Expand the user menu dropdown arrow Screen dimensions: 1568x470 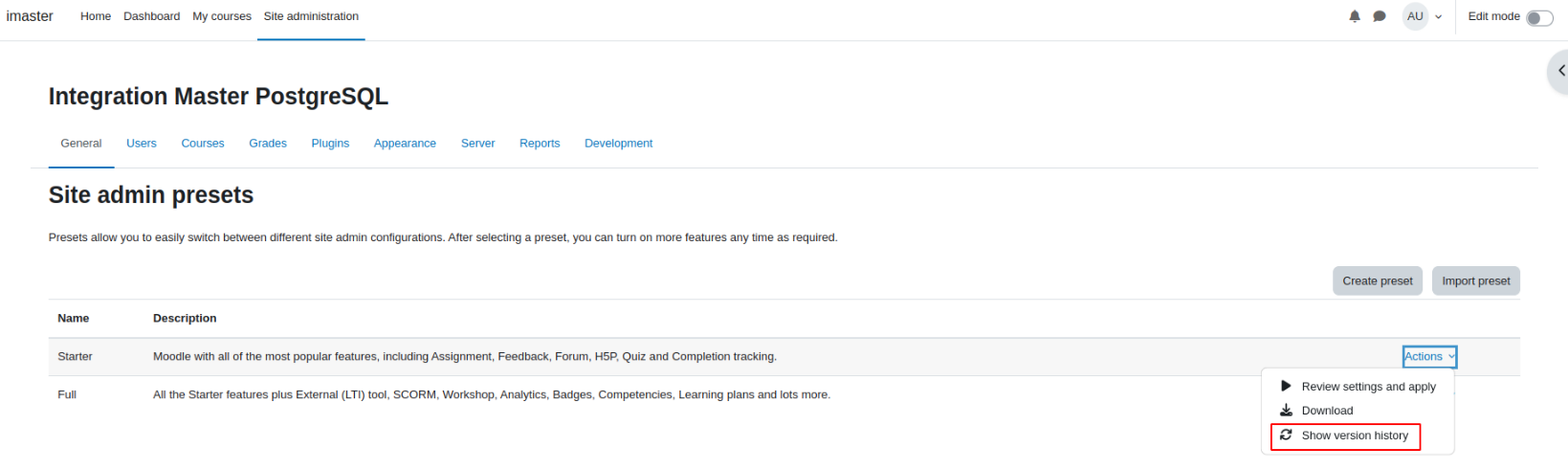pyautogui.click(x=1438, y=17)
